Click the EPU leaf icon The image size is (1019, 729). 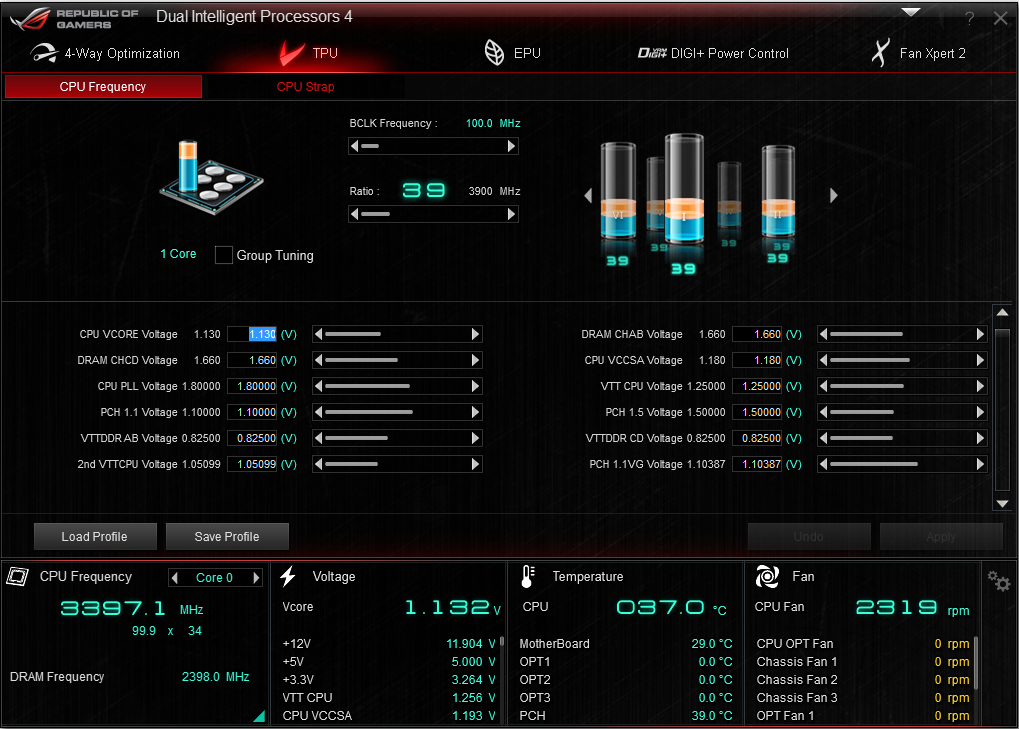[x=494, y=53]
